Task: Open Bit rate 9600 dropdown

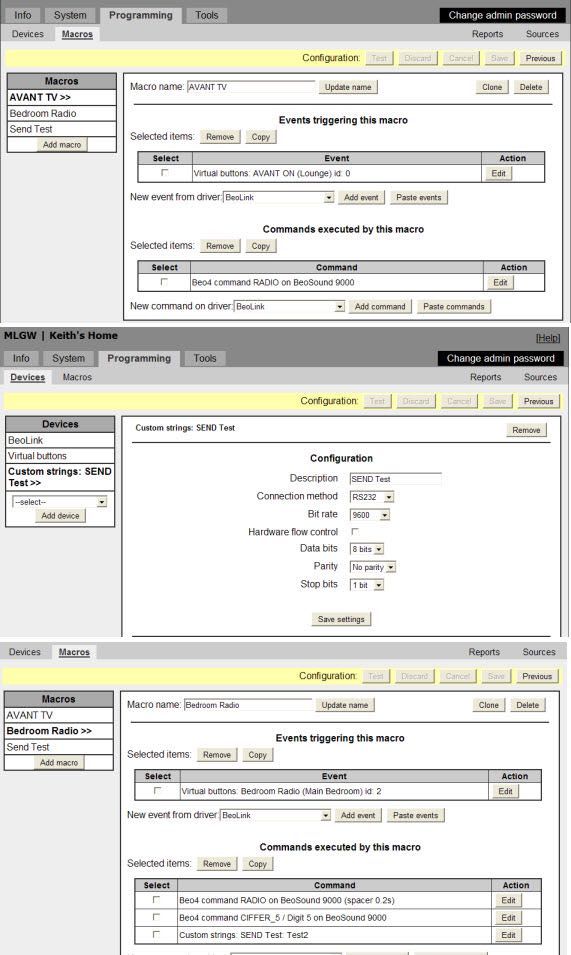Action: (370, 515)
